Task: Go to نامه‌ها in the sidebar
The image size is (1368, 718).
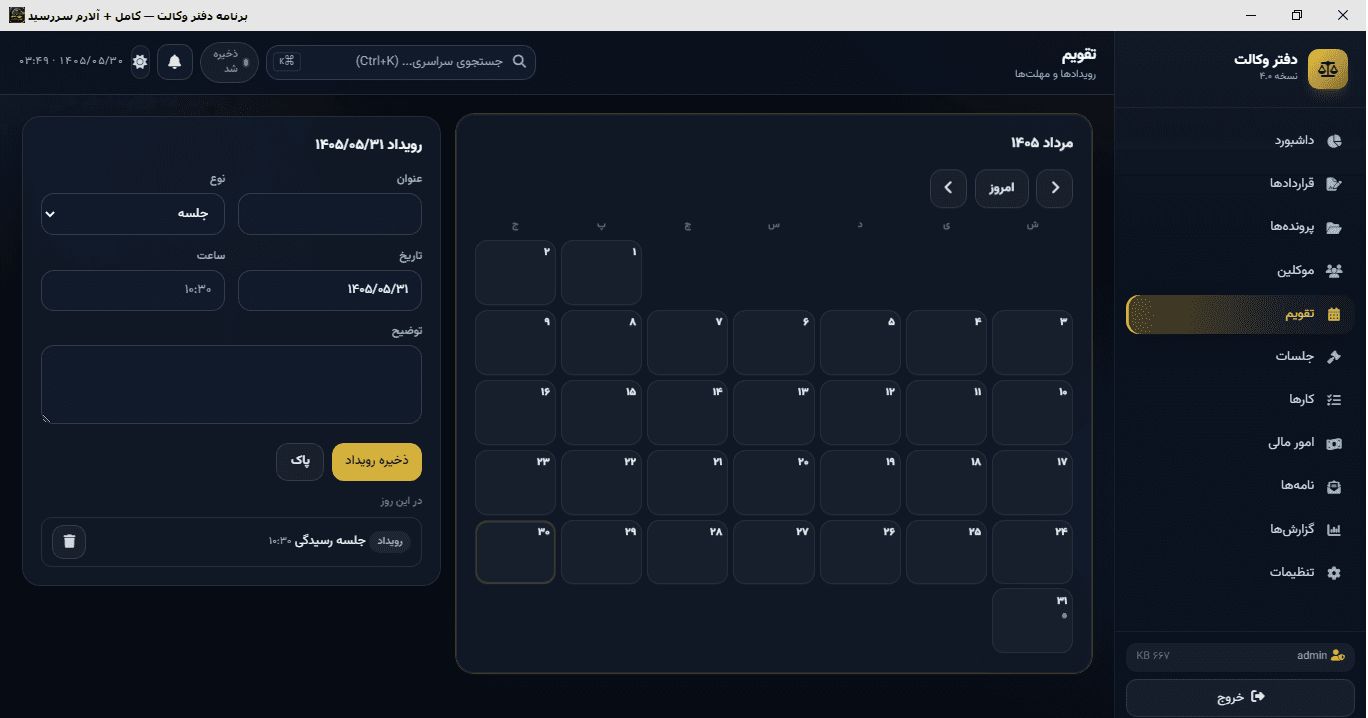Action: tap(1240, 486)
